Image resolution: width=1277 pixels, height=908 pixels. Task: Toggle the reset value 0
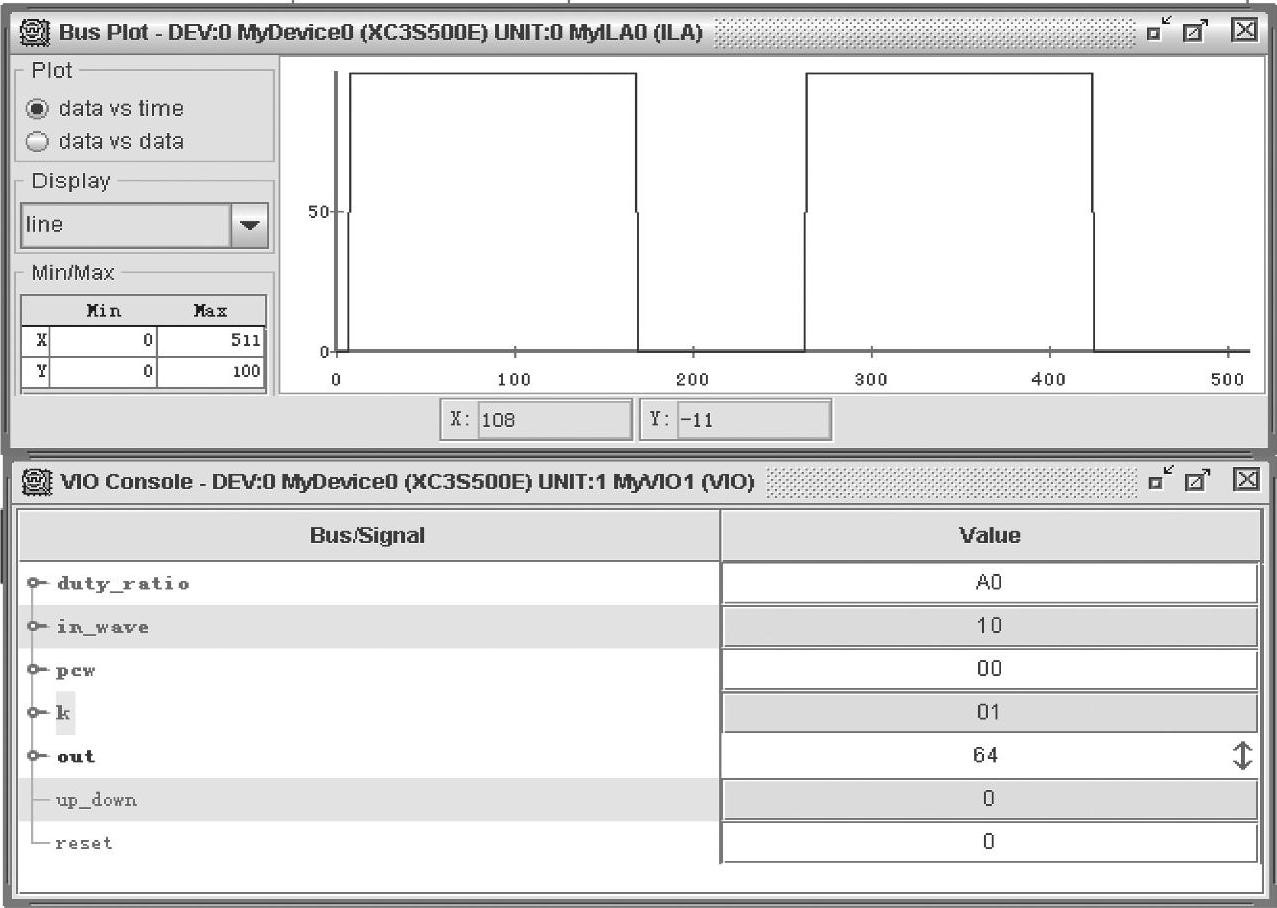[x=989, y=842]
